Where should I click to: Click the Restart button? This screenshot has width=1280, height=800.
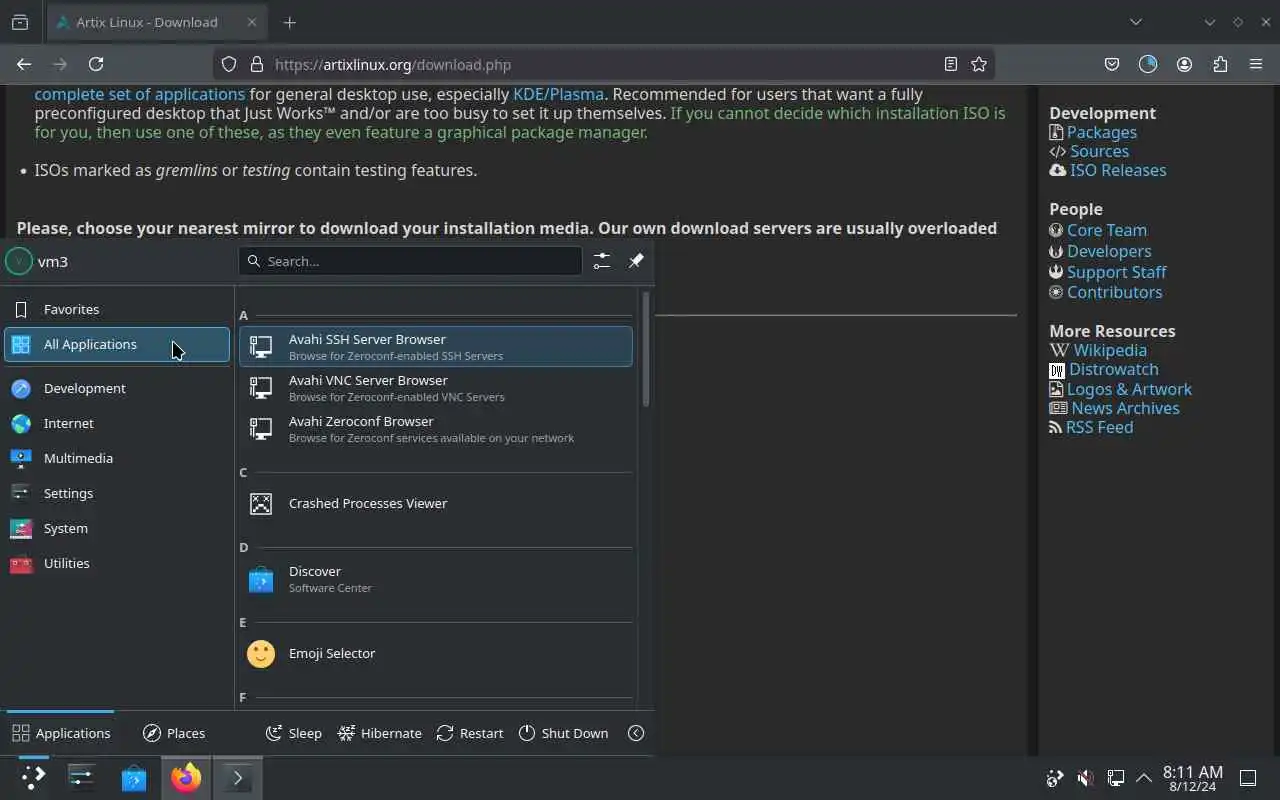coord(470,733)
